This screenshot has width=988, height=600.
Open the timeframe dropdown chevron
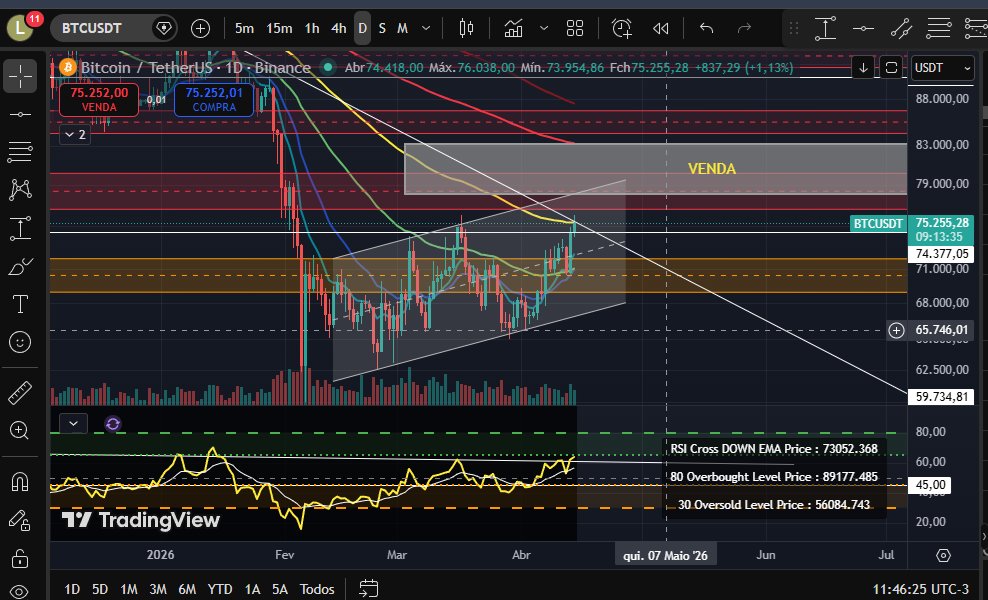click(424, 28)
